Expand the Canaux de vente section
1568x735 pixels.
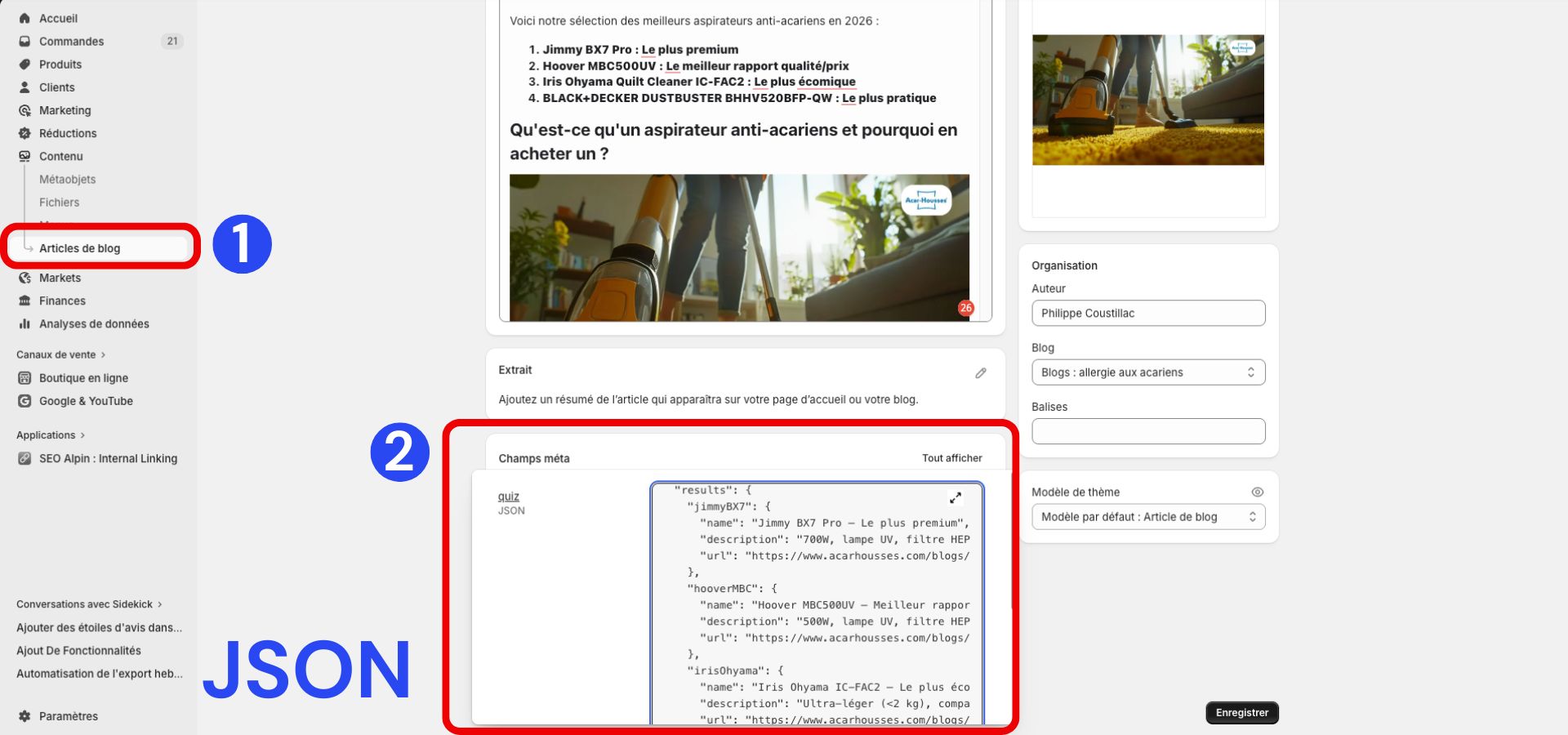(60, 354)
